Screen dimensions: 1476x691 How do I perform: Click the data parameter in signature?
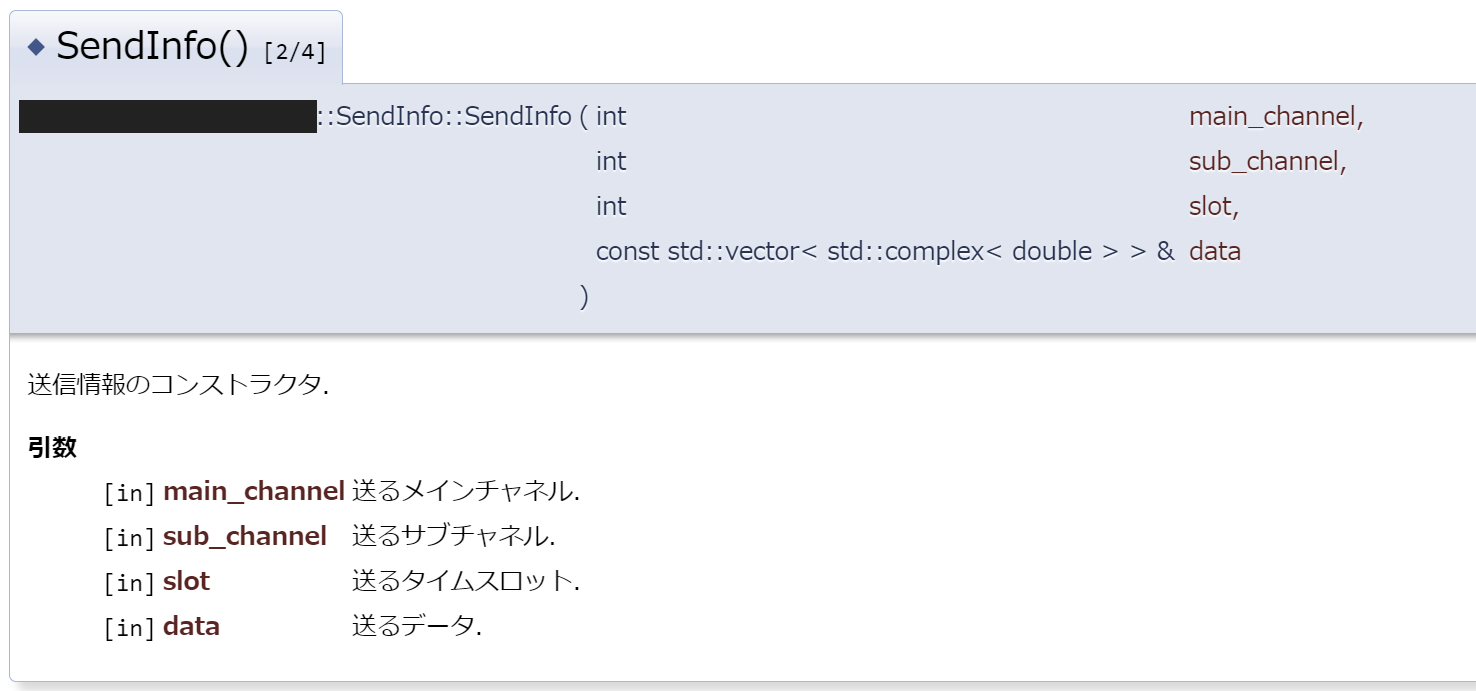[1215, 251]
